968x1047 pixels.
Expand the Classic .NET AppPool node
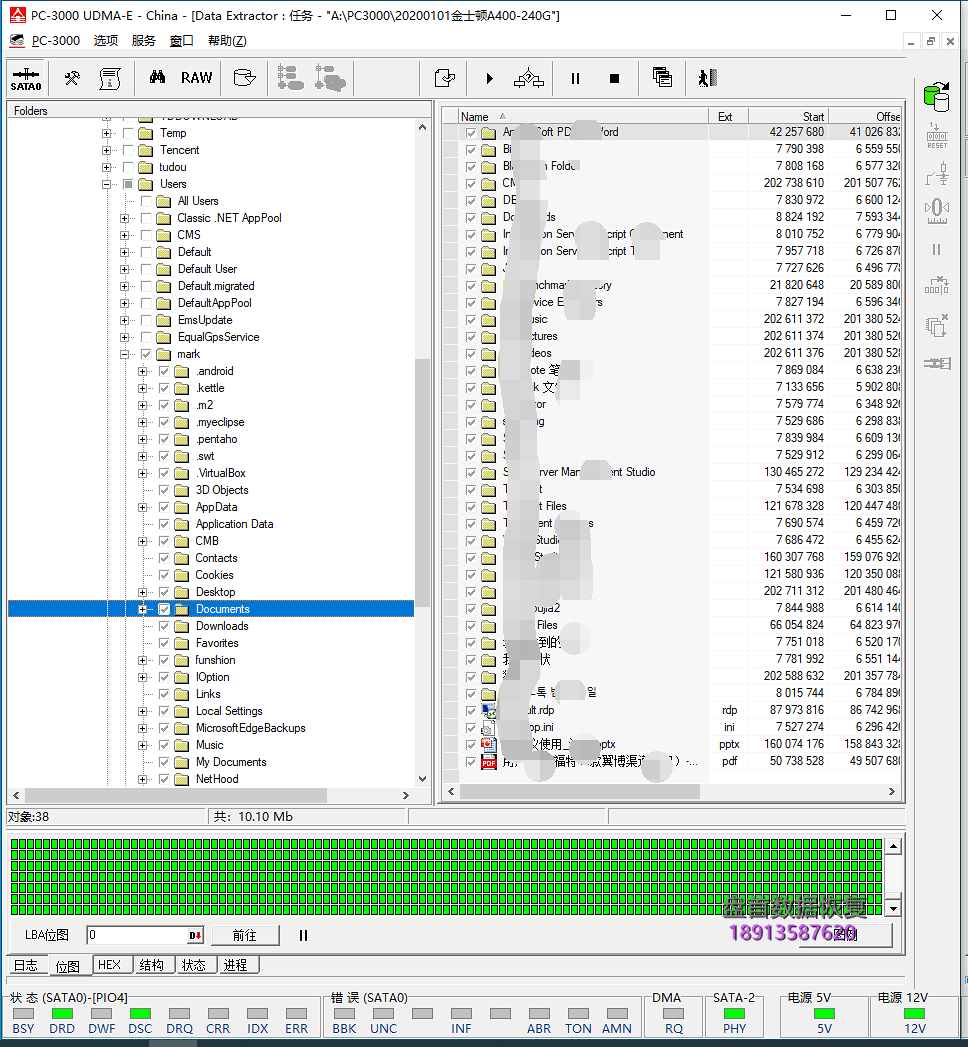(124, 218)
